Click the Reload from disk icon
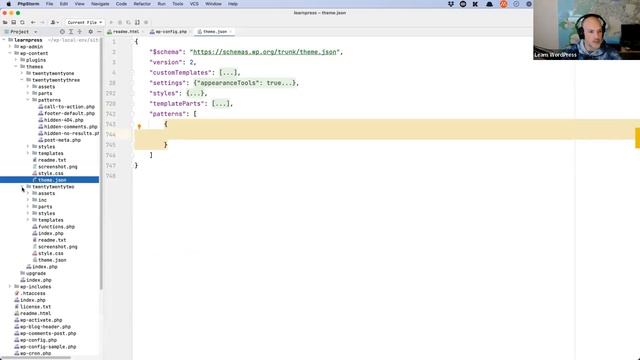 (22, 22)
